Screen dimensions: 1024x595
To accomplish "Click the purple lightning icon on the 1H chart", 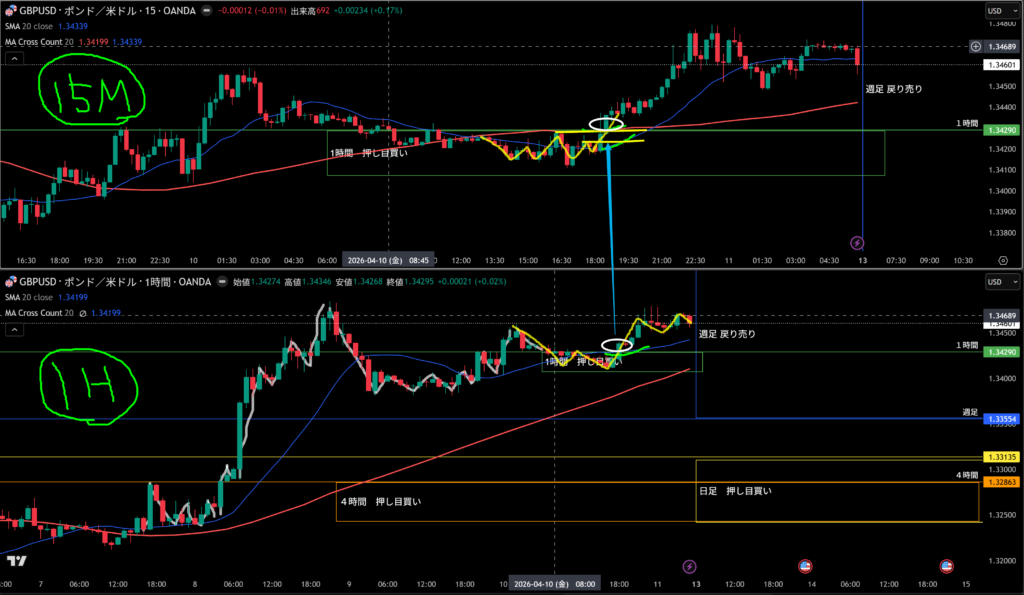I will click(688, 566).
